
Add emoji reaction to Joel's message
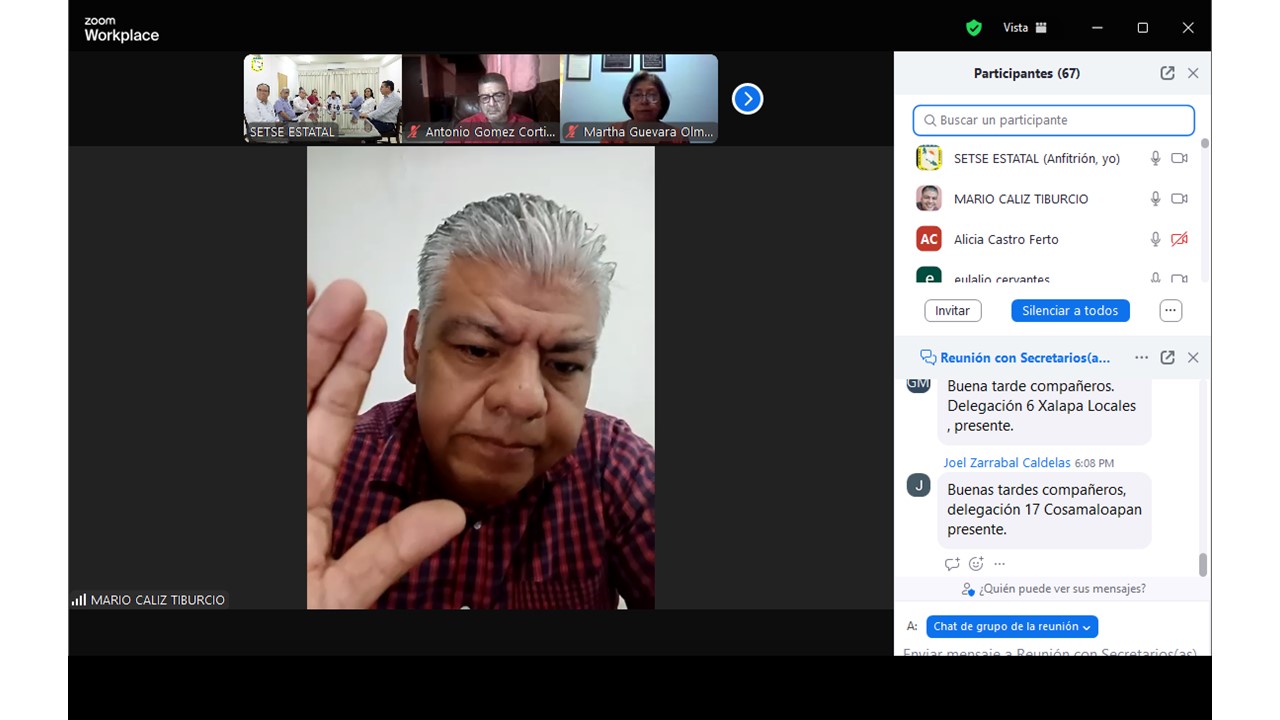[976, 564]
